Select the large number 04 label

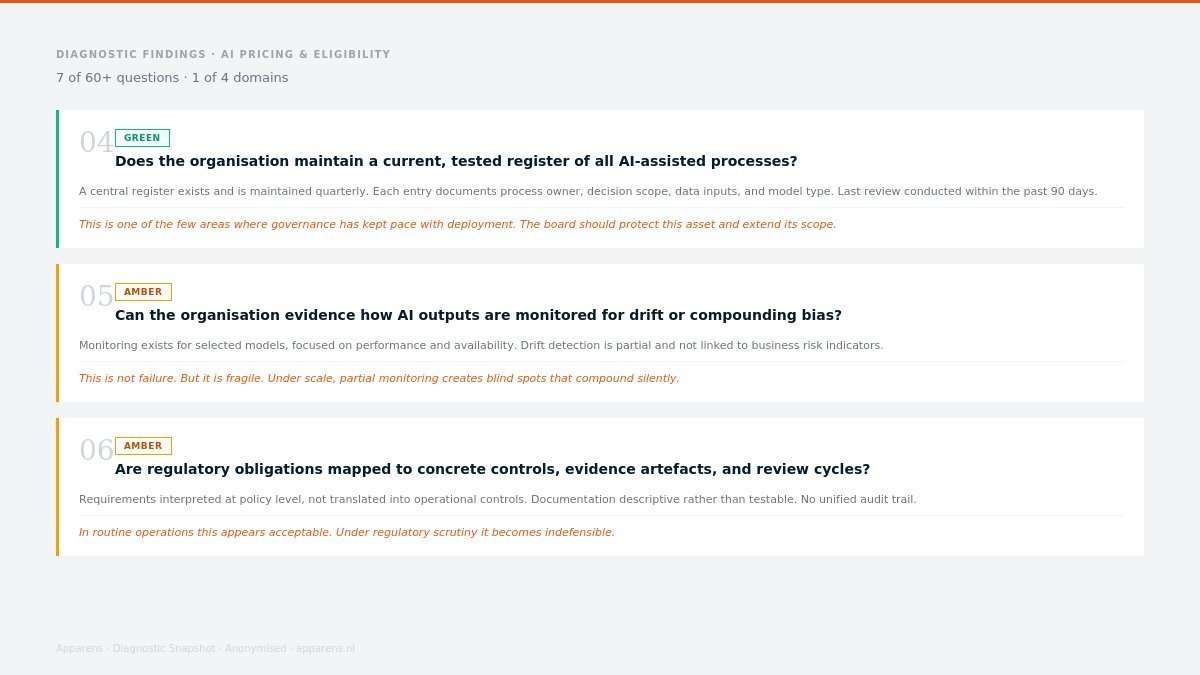pyautogui.click(x=96, y=142)
